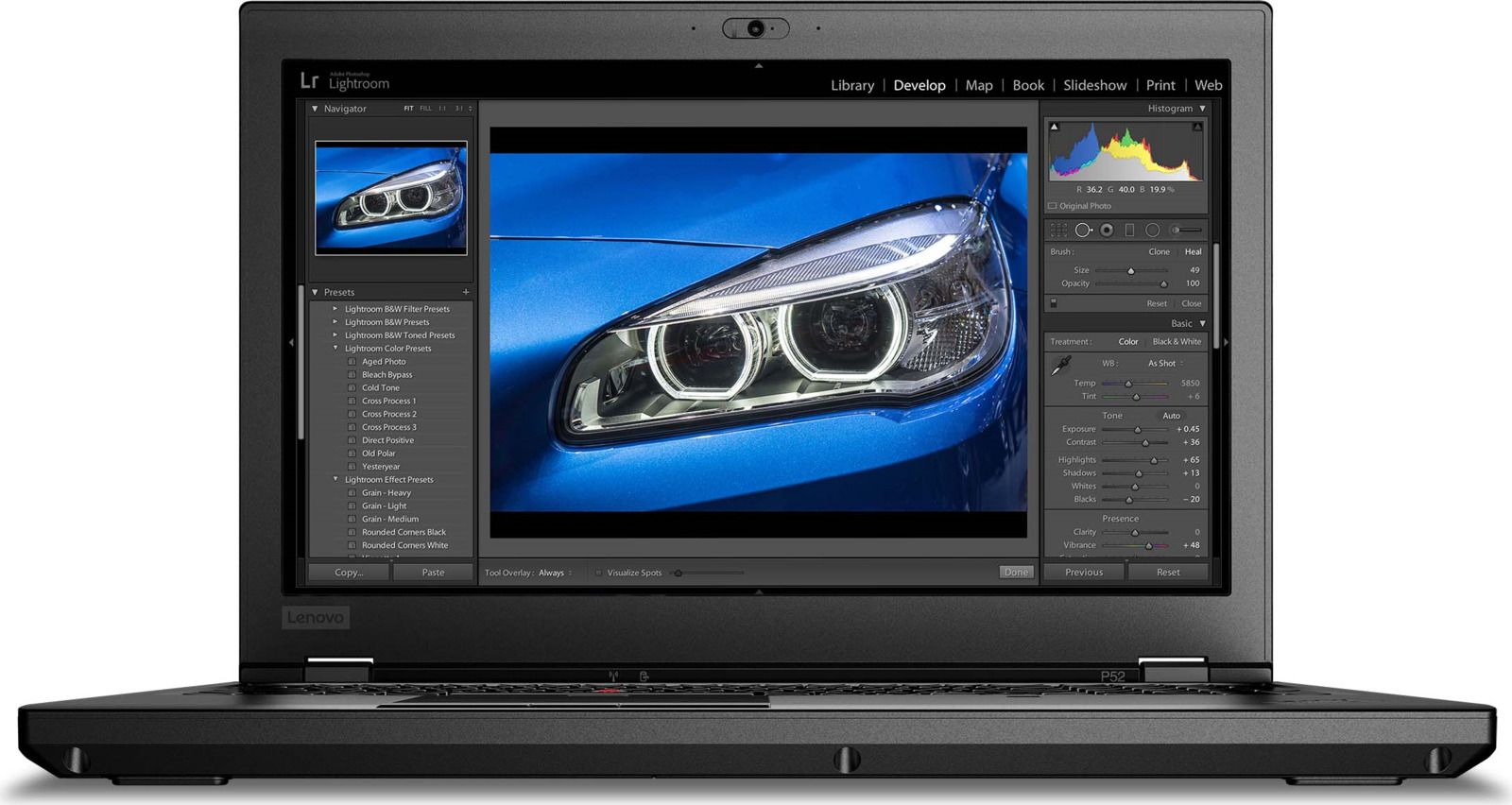Collapse the Lightroom Effect Presets folder
The image size is (1512, 805).
[335, 479]
